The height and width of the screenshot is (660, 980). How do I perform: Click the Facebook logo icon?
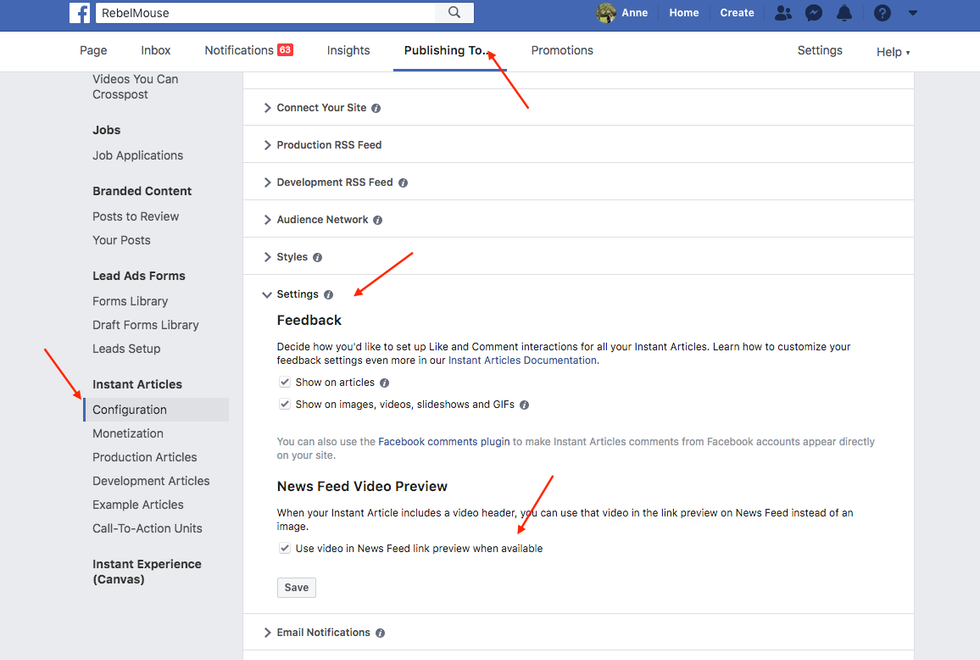80,13
